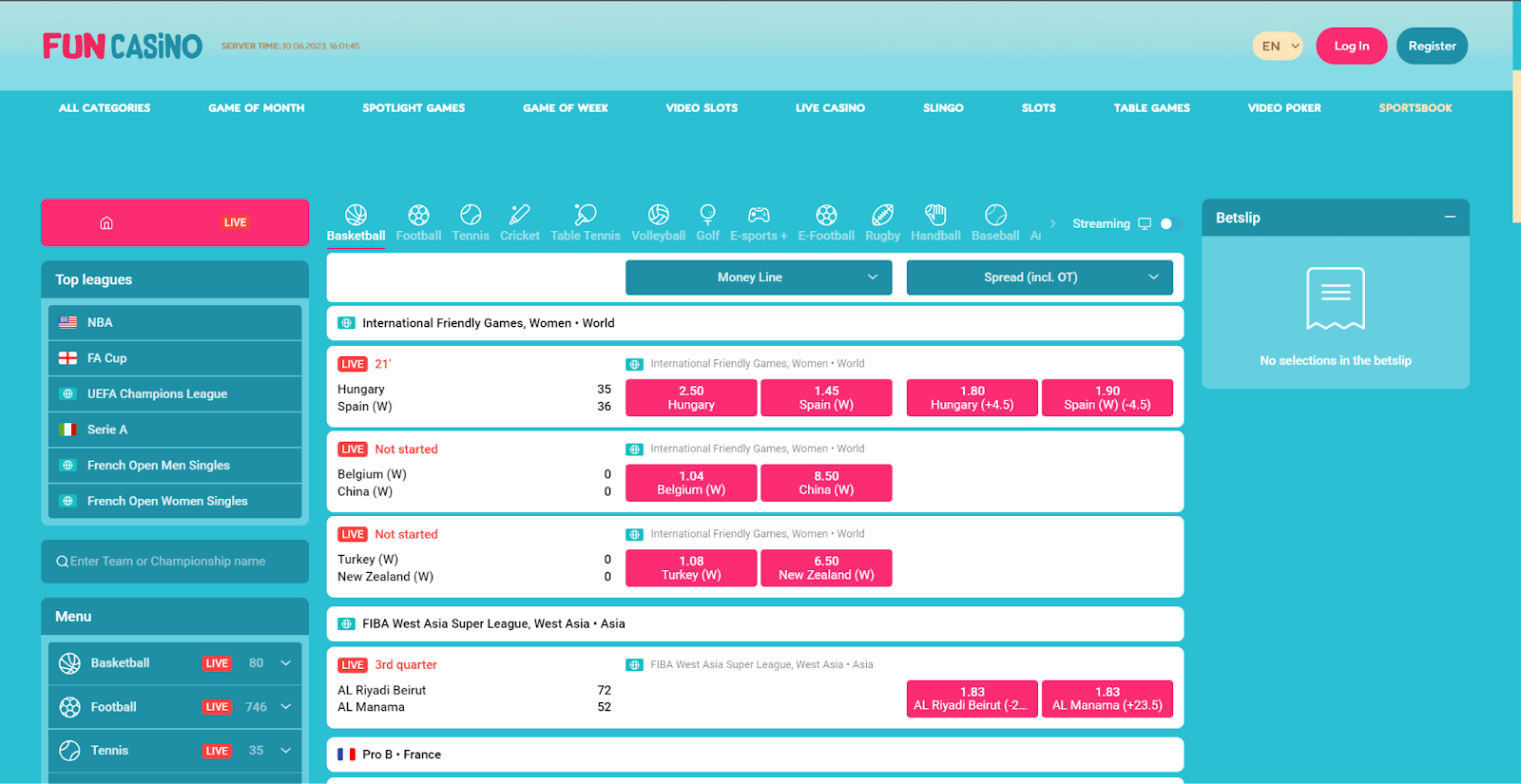Bet on Spain (W) at 1.45
The image size is (1521, 784).
coord(826,397)
